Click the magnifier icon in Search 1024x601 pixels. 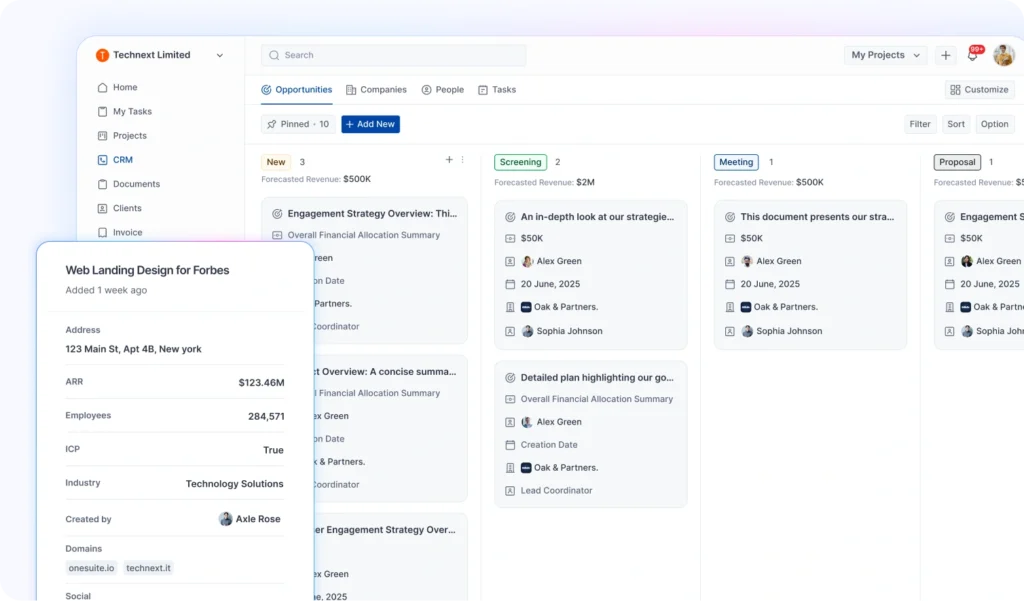click(274, 56)
